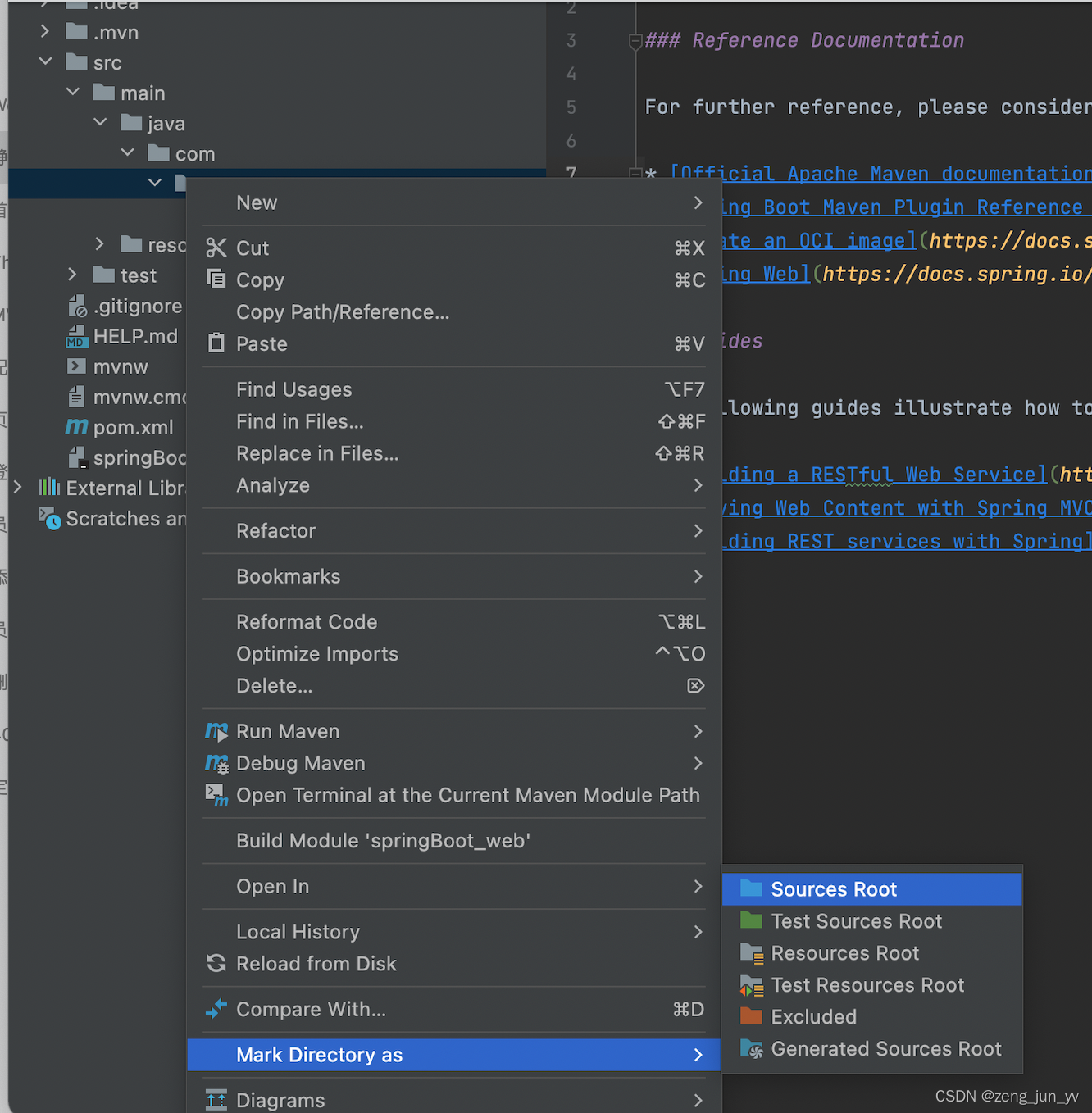This screenshot has height=1113, width=1092.
Task: Select Sources Root from submenu
Action: click(x=834, y=889)
